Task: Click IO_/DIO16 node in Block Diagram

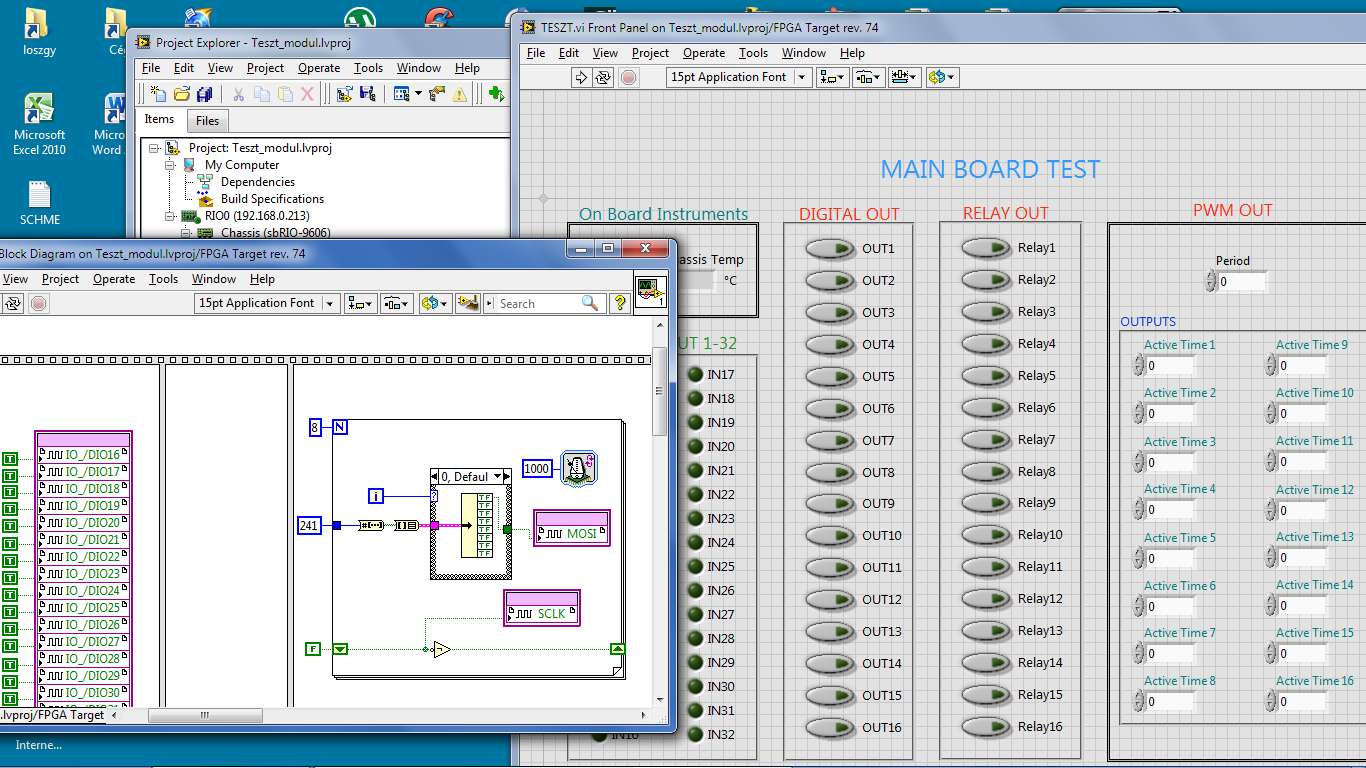Action: pos(84,454)
